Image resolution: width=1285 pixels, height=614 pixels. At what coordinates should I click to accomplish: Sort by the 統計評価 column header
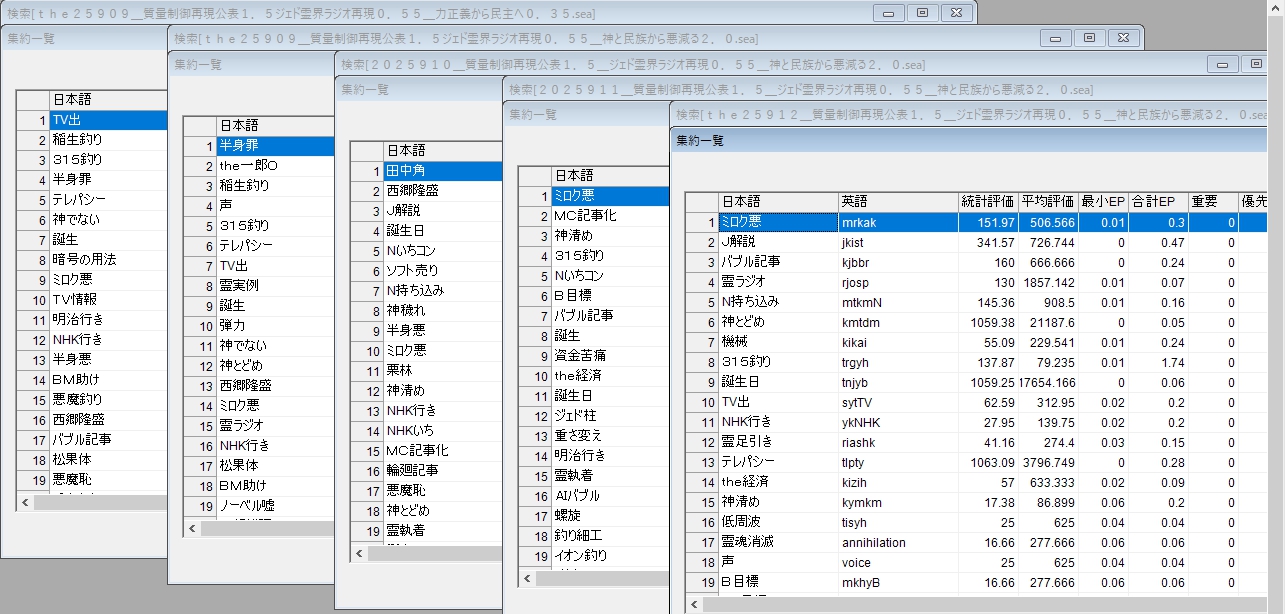coord(987,201)
